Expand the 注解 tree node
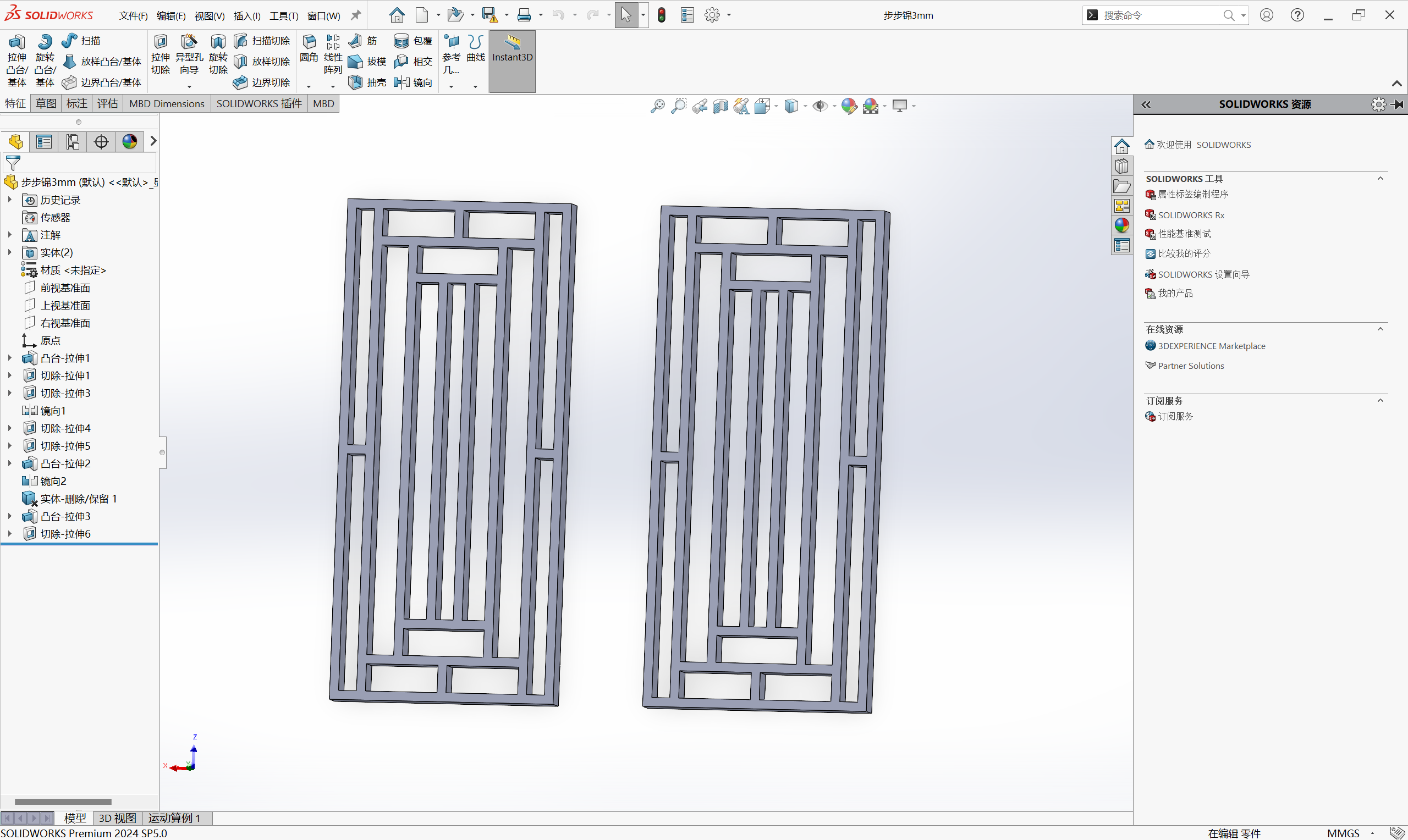This screenshot has height=840, width=1408. tap(9, 235)
